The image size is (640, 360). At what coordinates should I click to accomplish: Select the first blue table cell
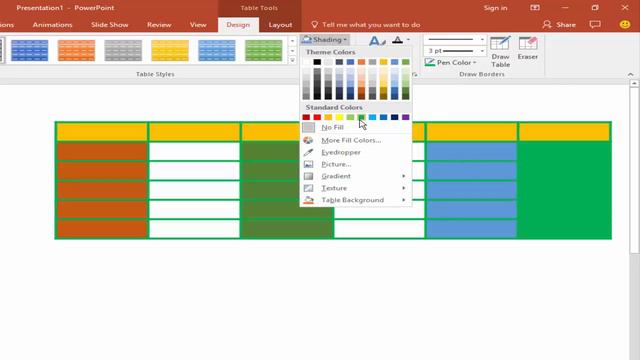coord(471,151)
